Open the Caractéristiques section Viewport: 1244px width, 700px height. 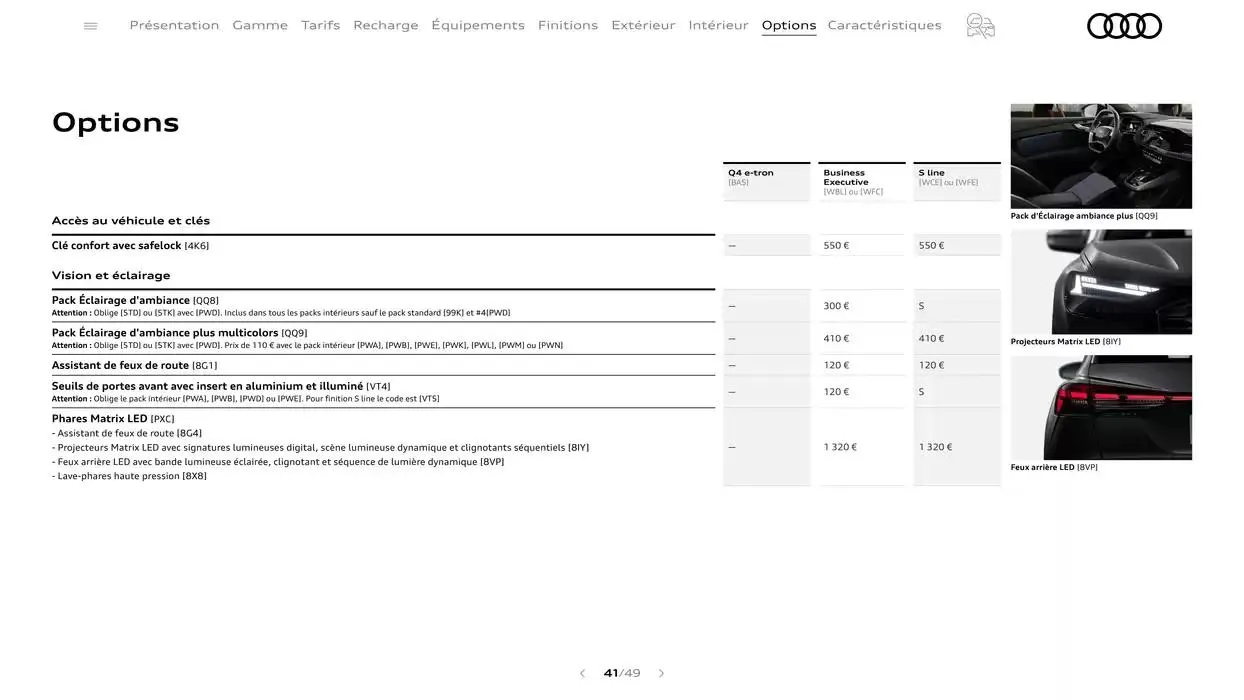pyautogui.click(x=884, y=24)
